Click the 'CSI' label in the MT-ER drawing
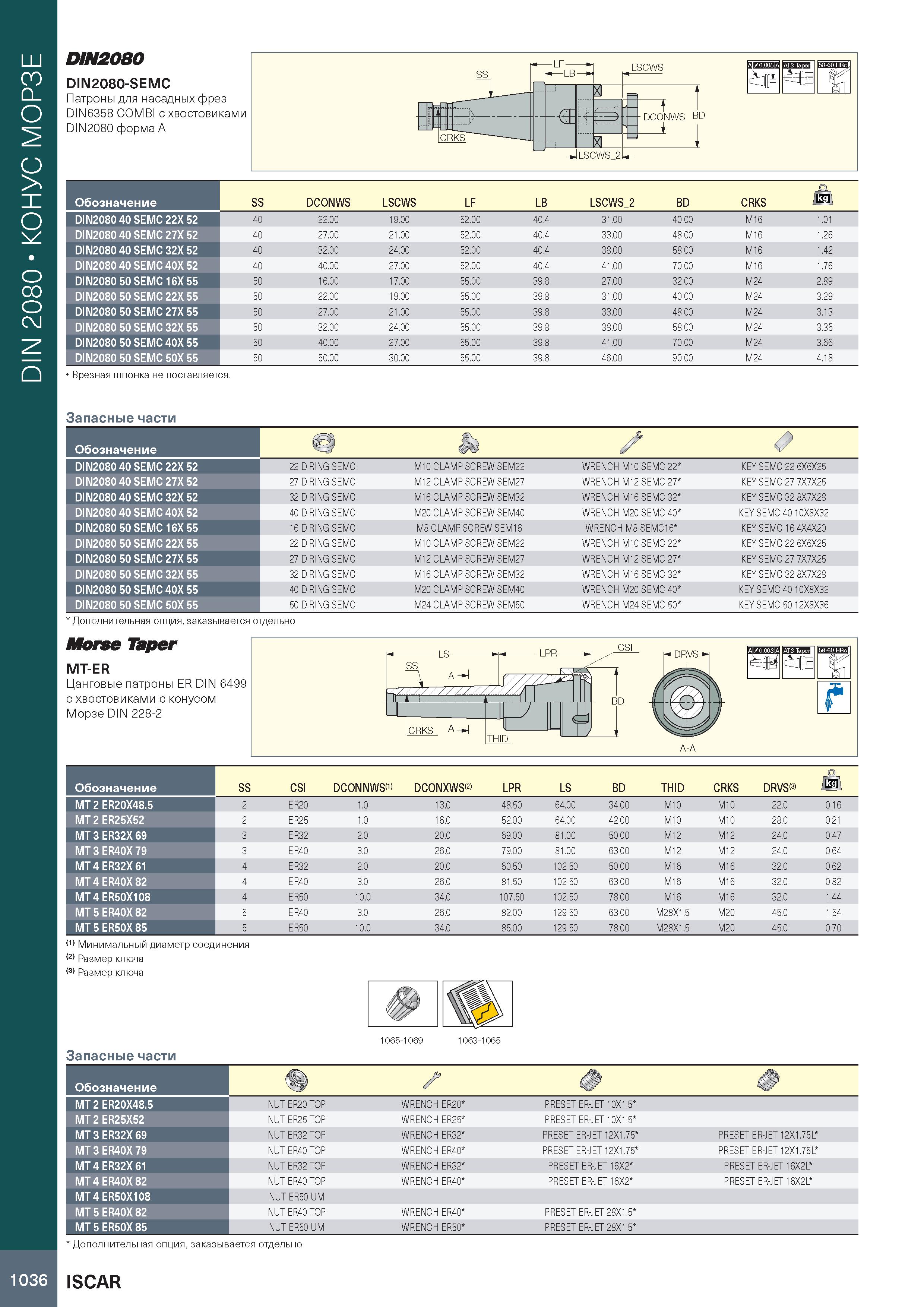924x1307 pixels. coord(624,648)
